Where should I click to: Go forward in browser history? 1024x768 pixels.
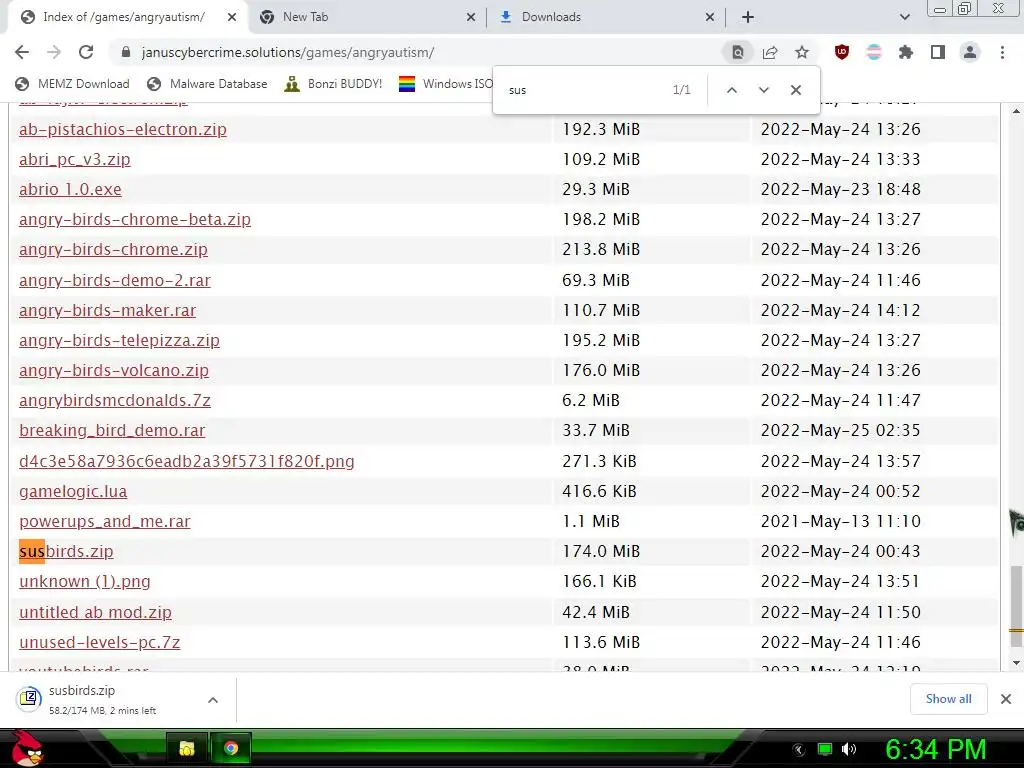(x=54, y=52)
